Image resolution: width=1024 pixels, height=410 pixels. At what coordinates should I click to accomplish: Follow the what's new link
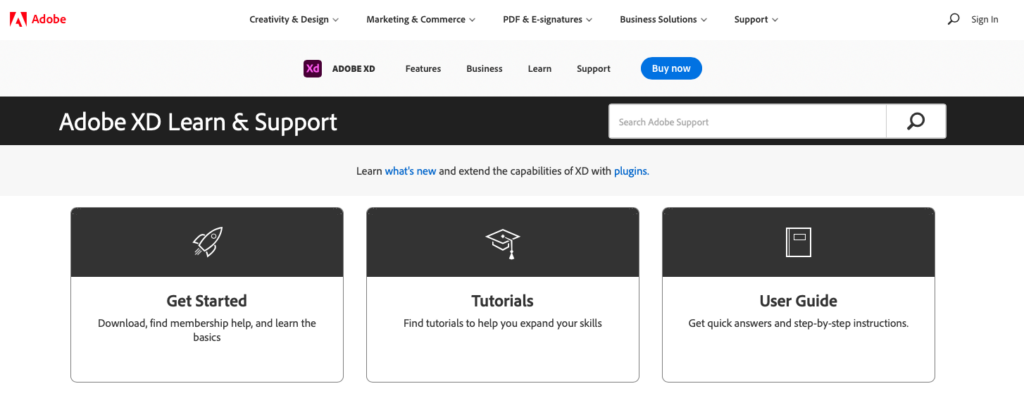coord(410,171)
